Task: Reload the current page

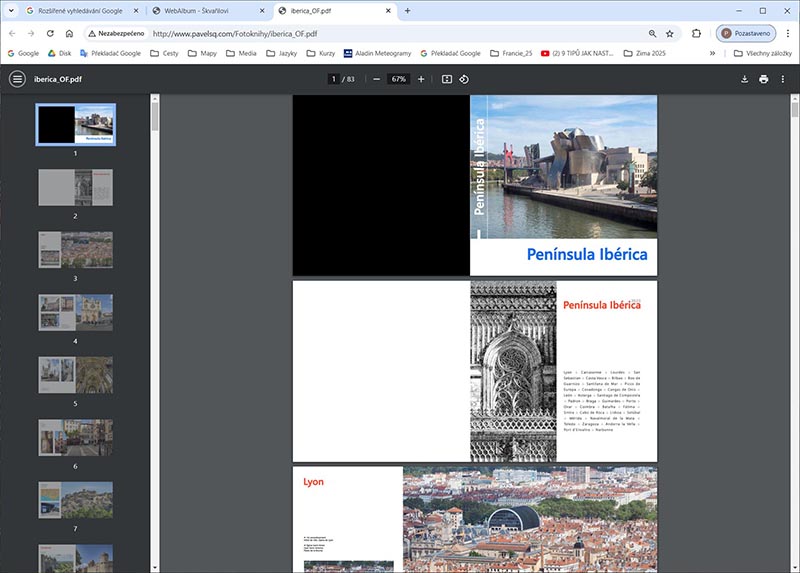Action: point(49,33)
